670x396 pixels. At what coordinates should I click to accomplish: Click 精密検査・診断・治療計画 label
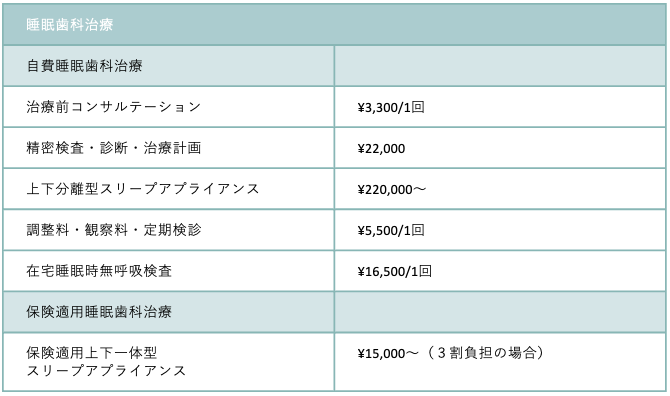coord(114,148)
